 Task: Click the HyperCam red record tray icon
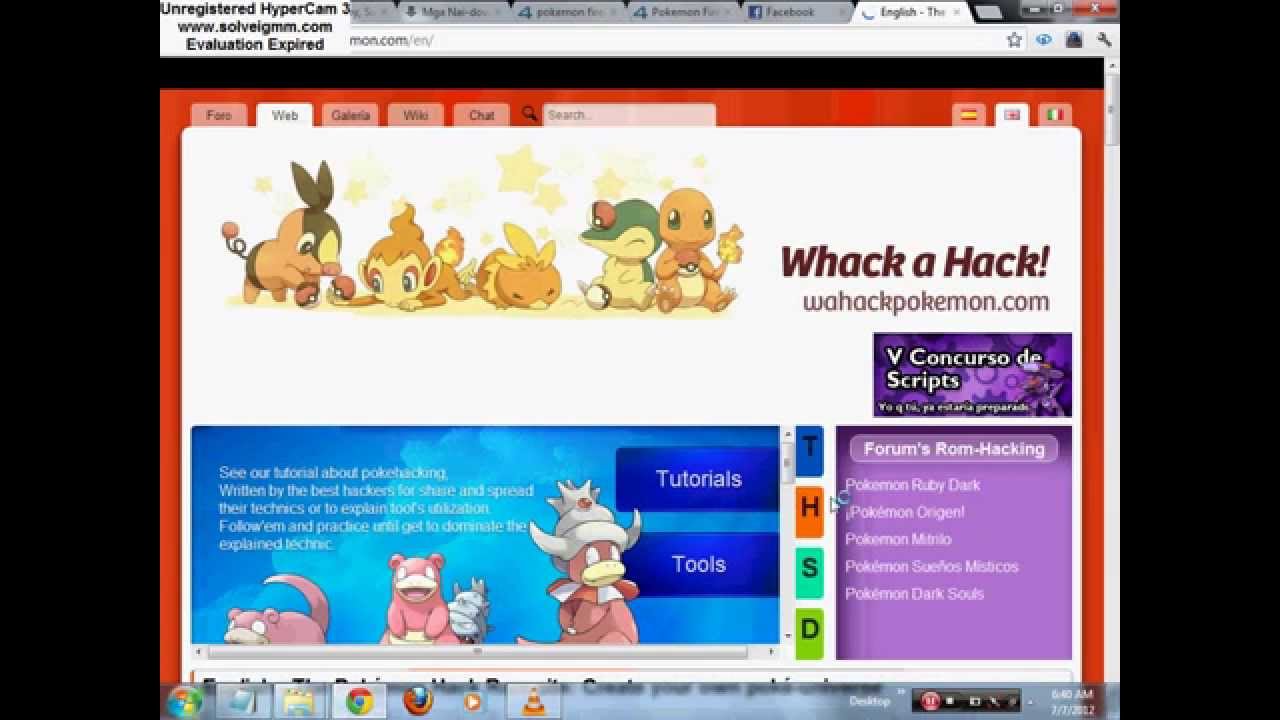[x=929, y=701]
